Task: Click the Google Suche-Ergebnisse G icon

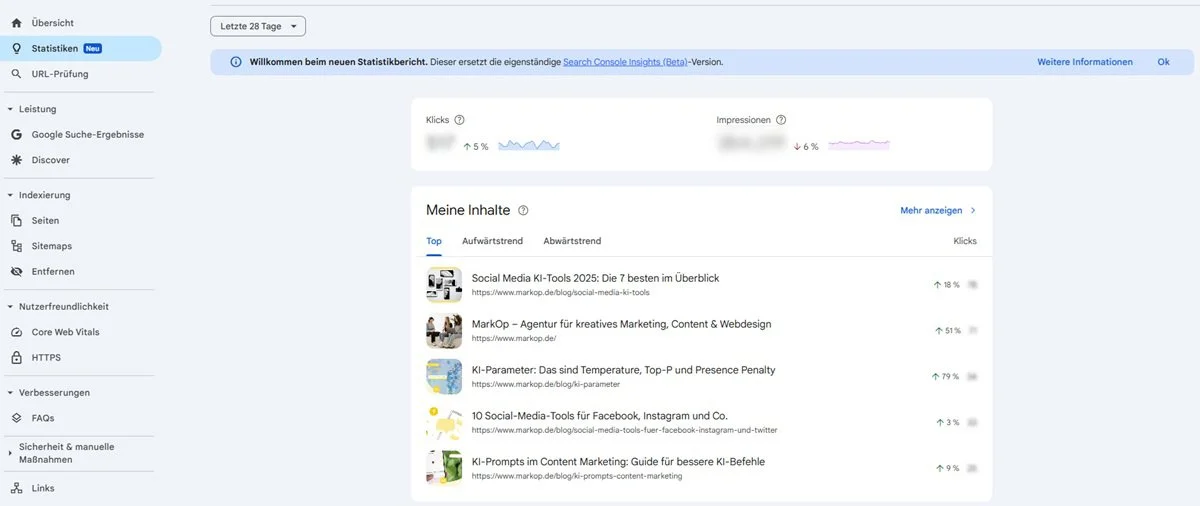Action: tap(16, 134)
